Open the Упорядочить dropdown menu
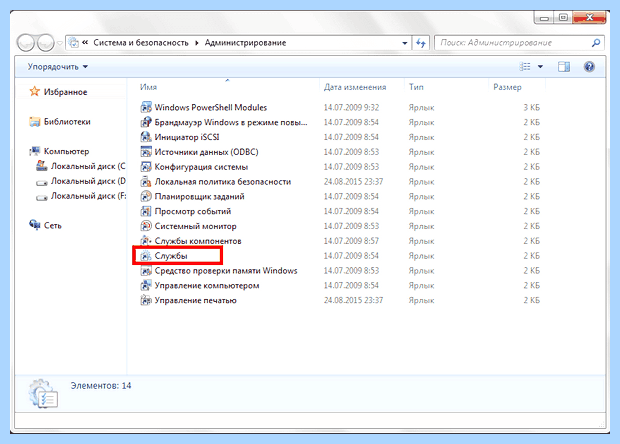This screenshot has width=620, height=444. (57, 66)
